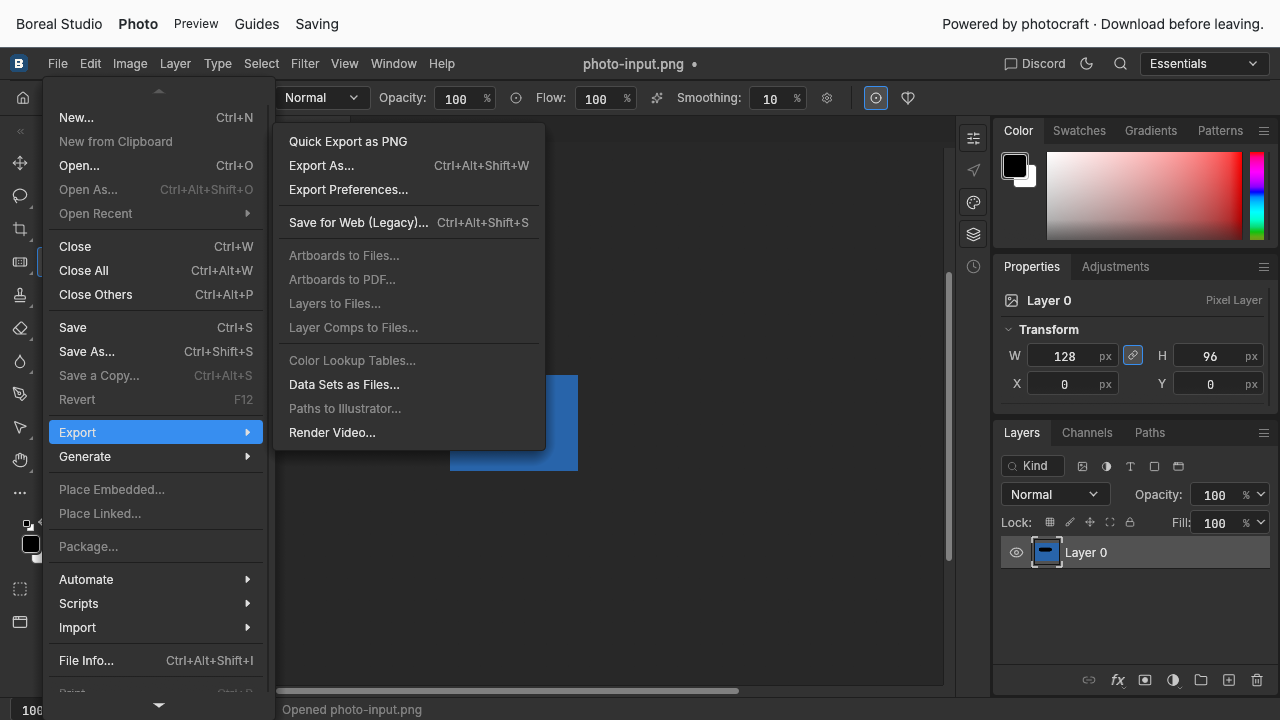Select the Hand tool

(x=20, y=460)
